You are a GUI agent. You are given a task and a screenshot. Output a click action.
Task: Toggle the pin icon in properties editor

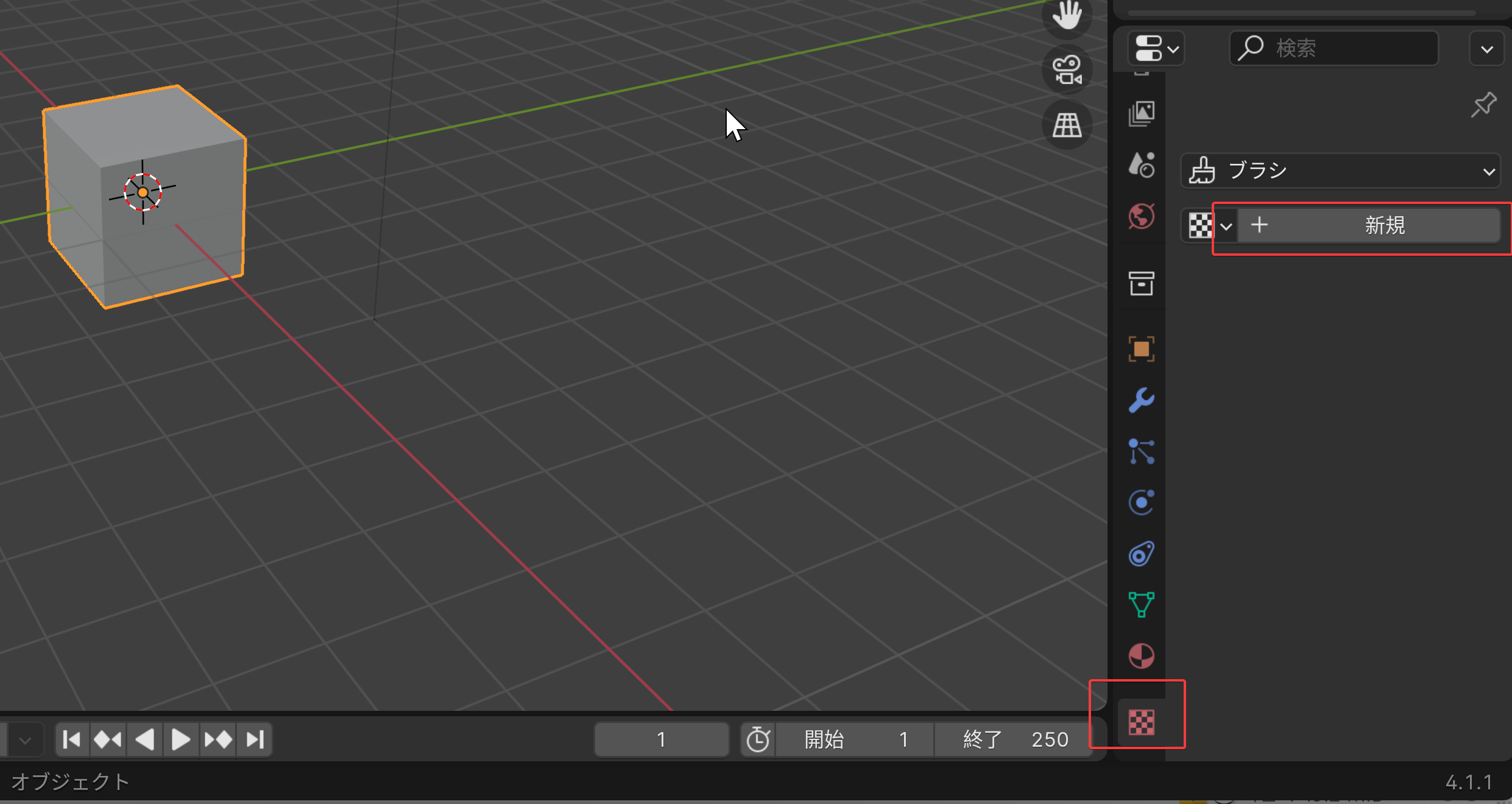point(1483,105)
